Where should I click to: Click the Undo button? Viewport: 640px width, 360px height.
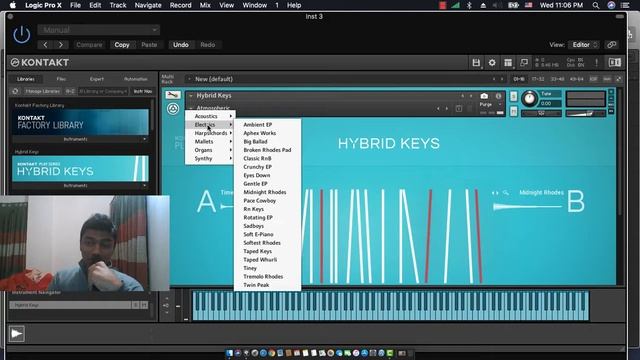(180, 45)
